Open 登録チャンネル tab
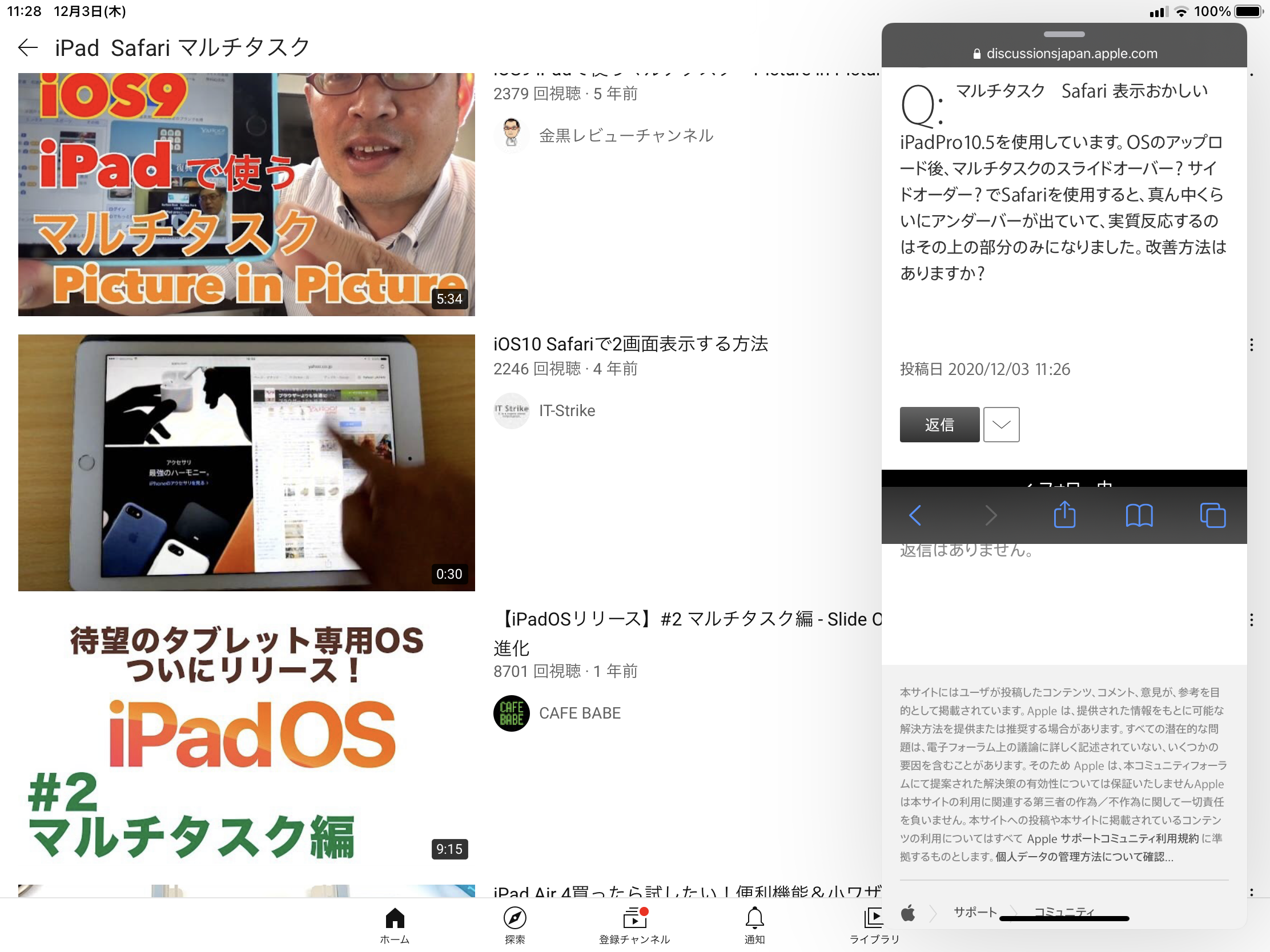The image size is (1270, 952). click(634, 924)
